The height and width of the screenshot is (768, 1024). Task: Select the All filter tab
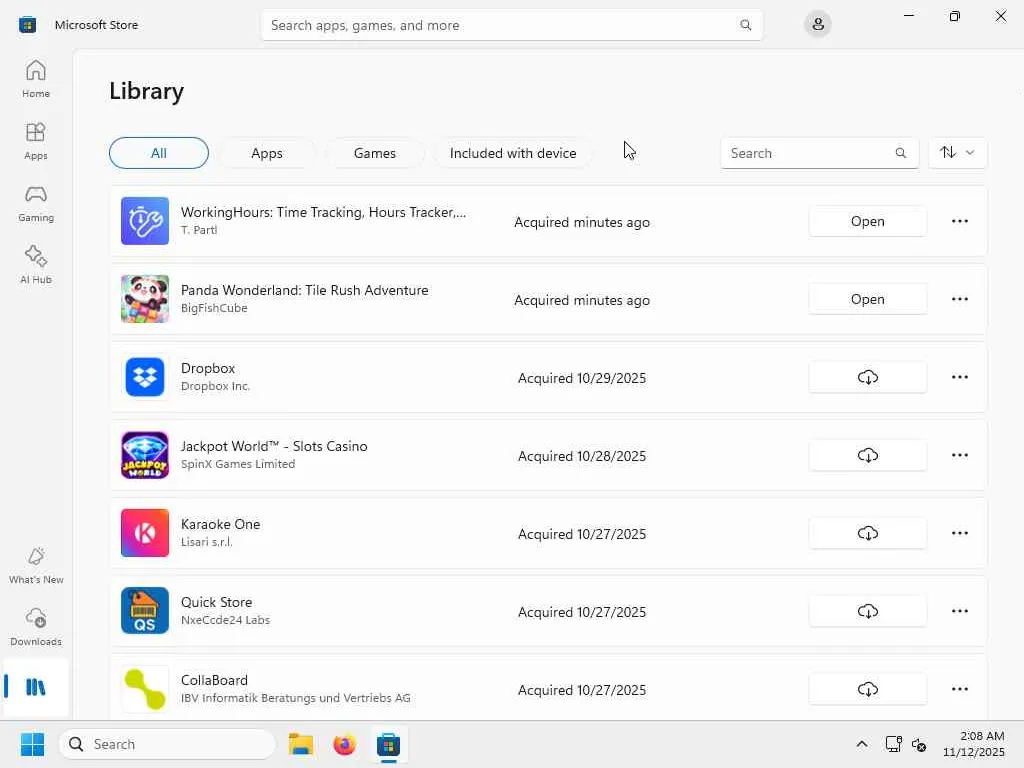click(x=159, y=153)
